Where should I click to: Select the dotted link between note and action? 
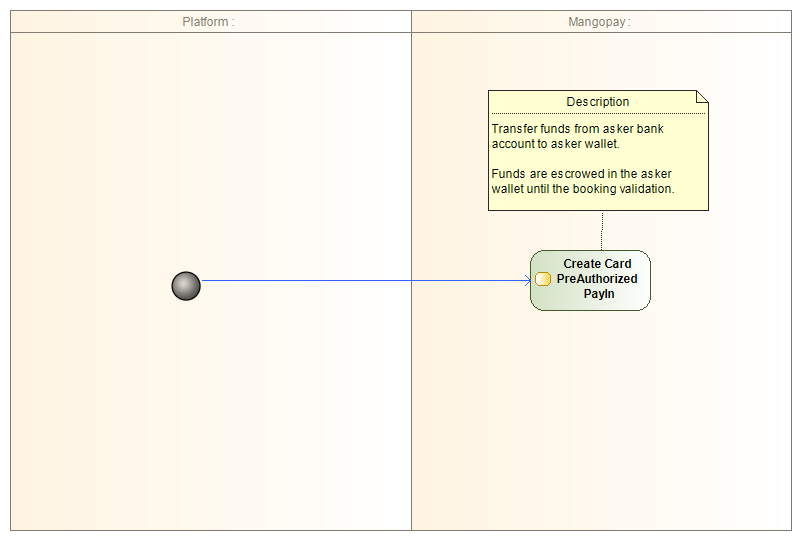click(x=602, y=230)
